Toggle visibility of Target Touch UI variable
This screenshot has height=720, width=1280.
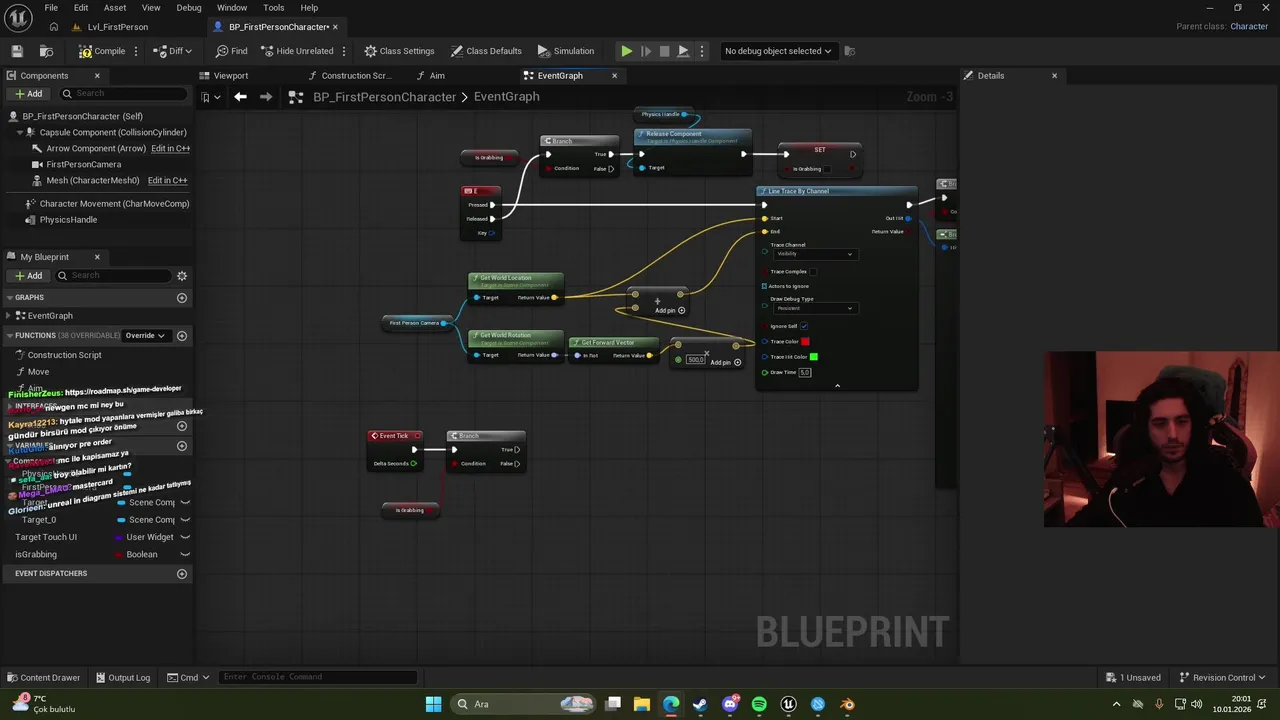point(185,537)
